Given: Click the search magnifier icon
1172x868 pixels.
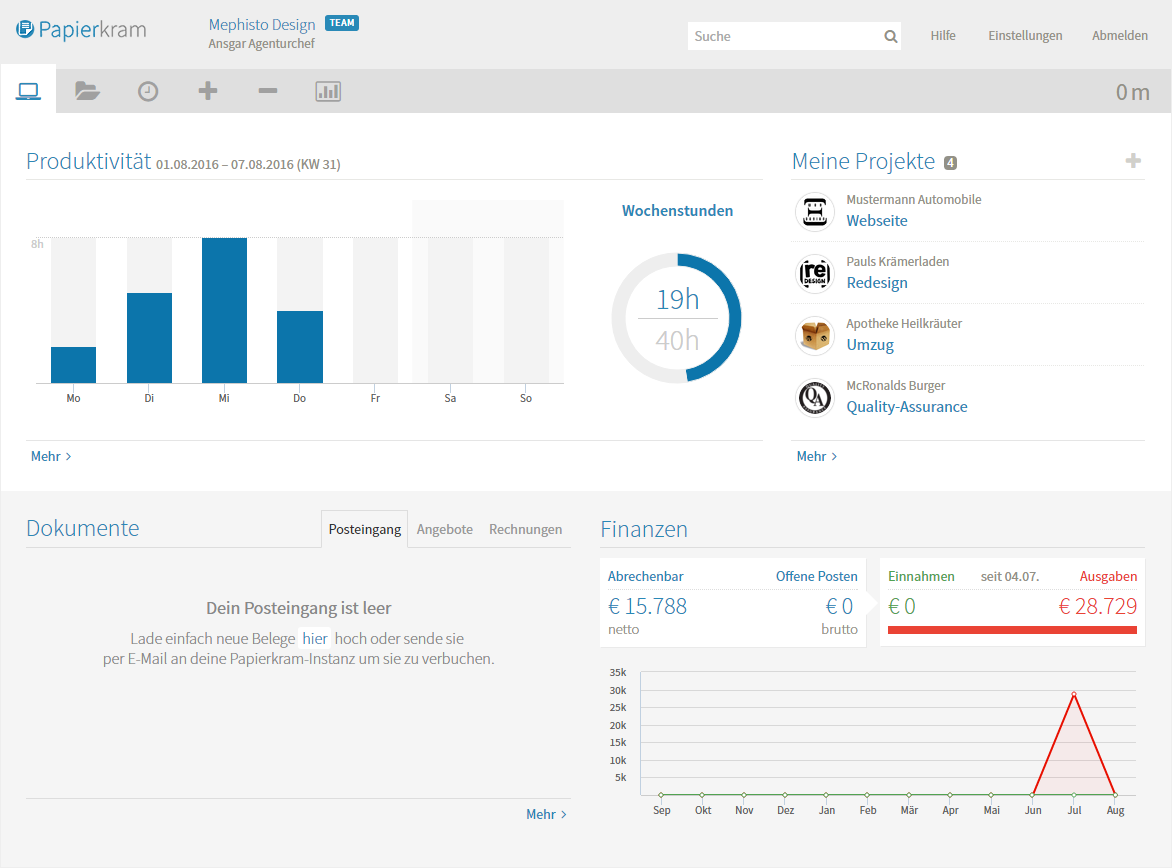Looking at the screenshot, I should [890, 36].
